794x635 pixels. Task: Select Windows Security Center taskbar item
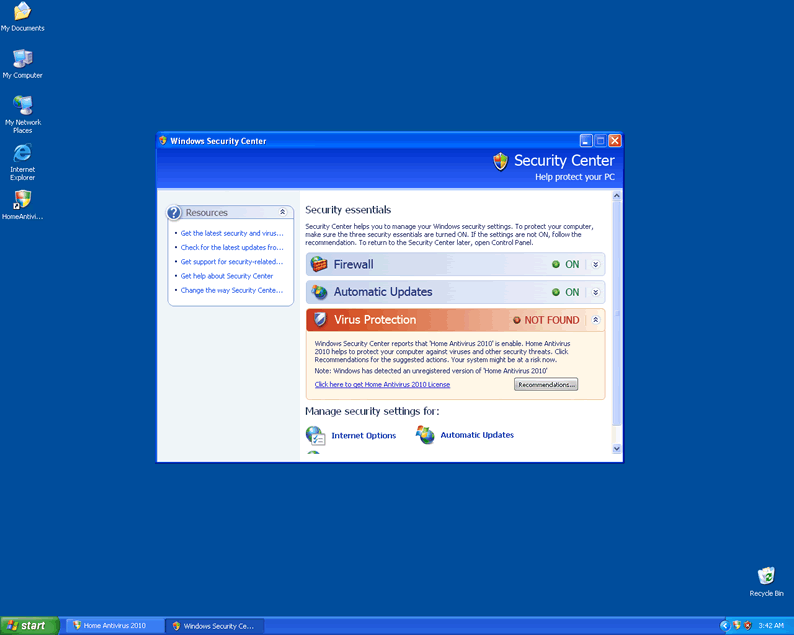coord(214,625)
